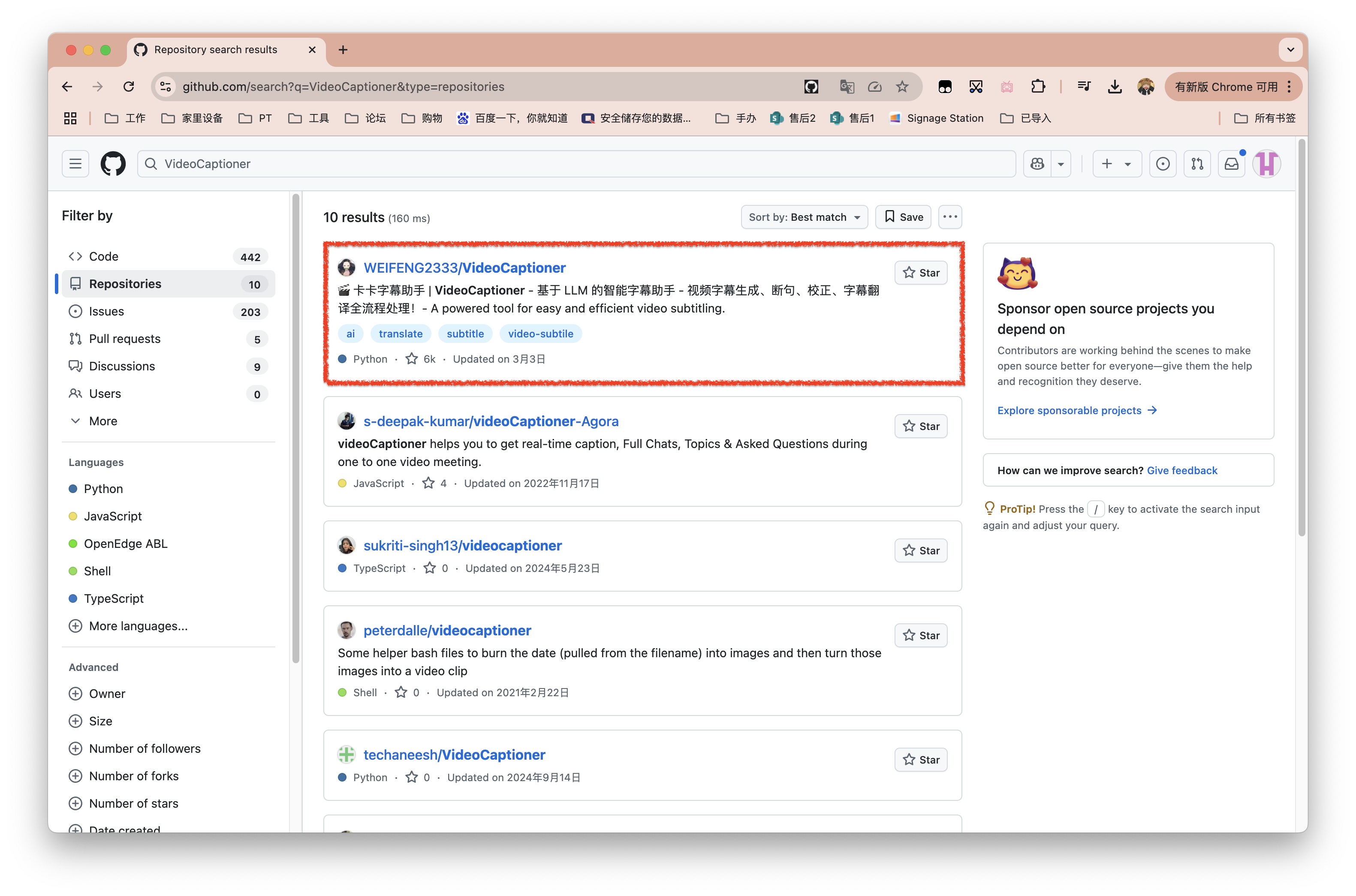Open a new browser tab
This screenshot has width=1356, height=896.
click(x=343, y=50)
